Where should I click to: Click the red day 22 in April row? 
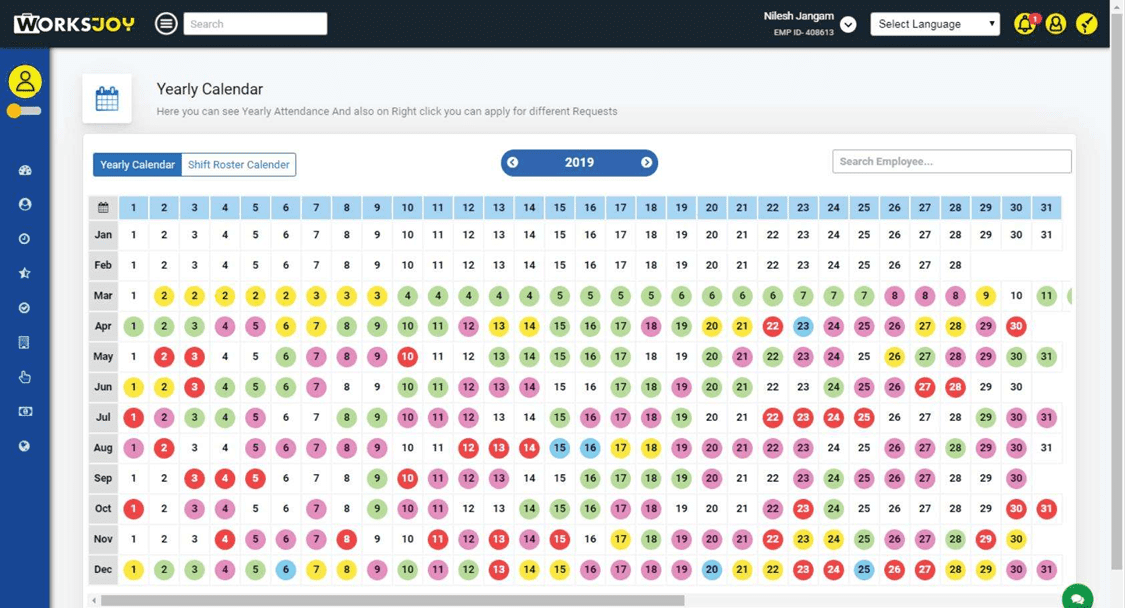point(772,326)
